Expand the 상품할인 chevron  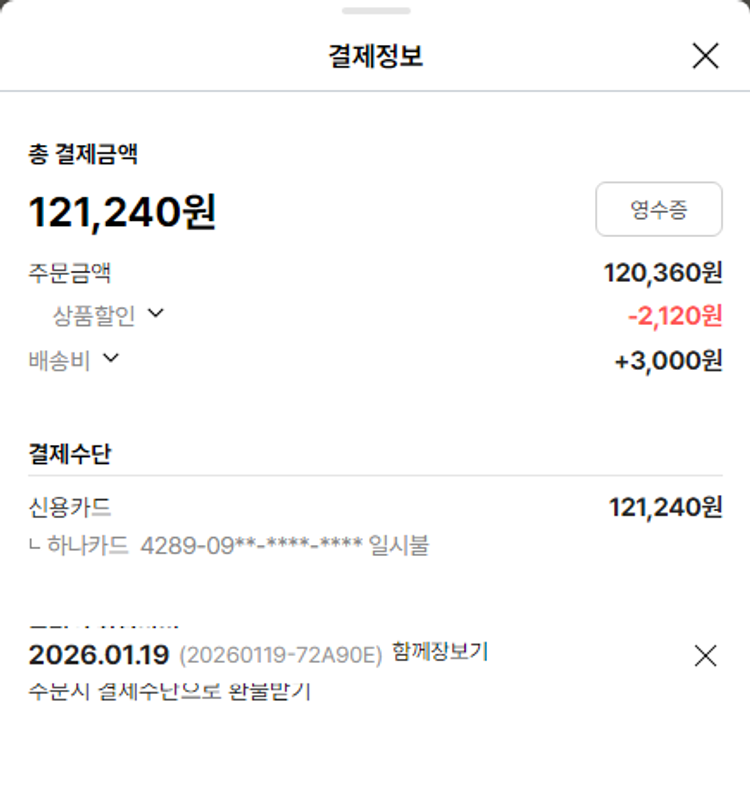(155, 314)
